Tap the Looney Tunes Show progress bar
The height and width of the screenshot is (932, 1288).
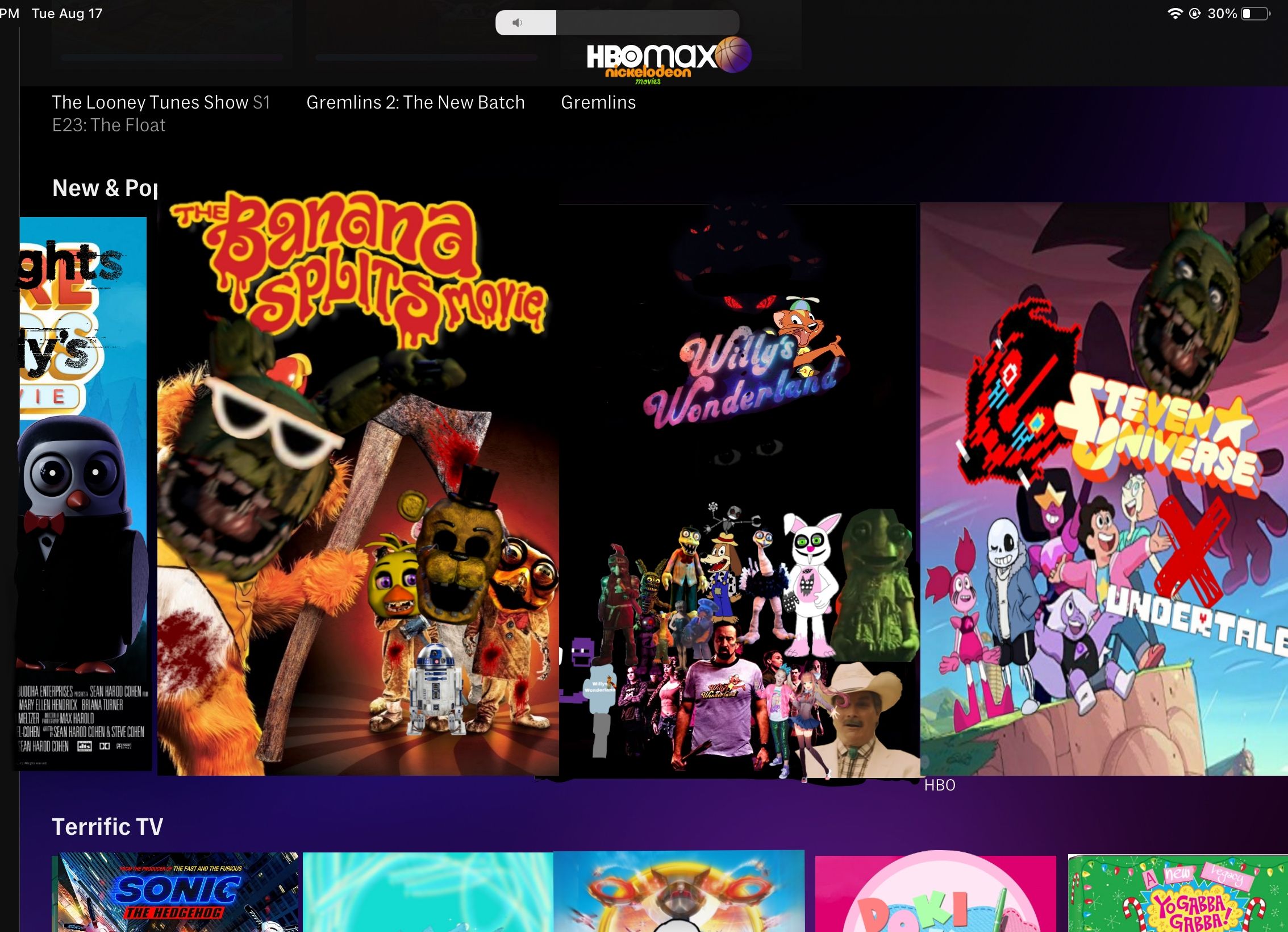(x=172, y=57)
